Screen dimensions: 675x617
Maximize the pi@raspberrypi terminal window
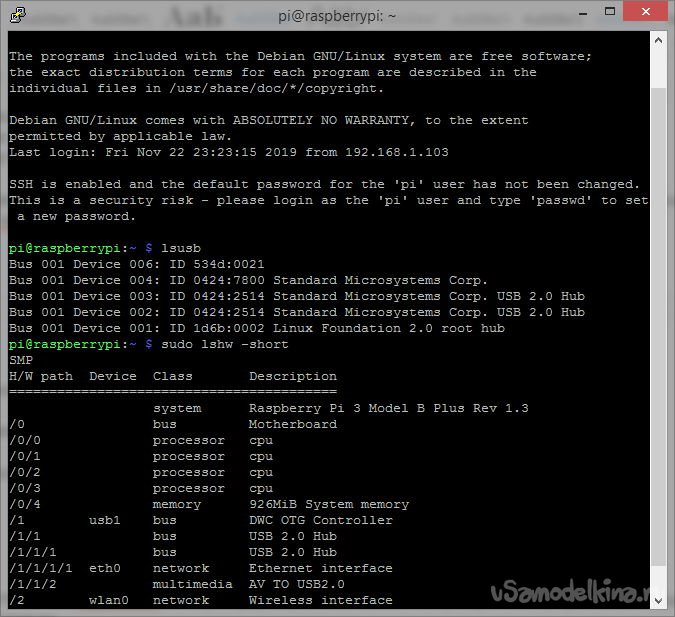pos(610,12)
